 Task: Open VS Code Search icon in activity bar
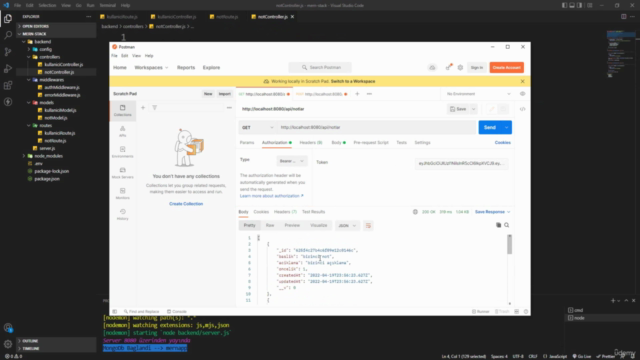click(x=8, y=36)
